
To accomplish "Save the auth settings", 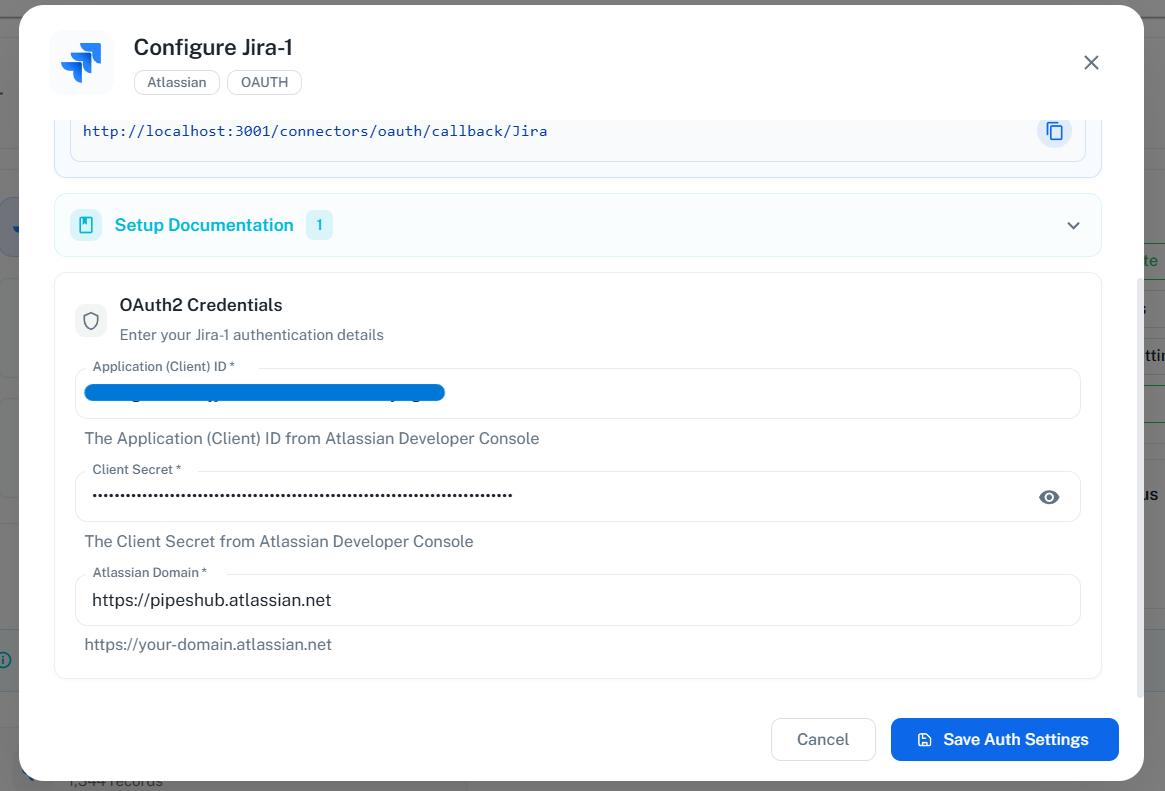I will [1004, 739].
